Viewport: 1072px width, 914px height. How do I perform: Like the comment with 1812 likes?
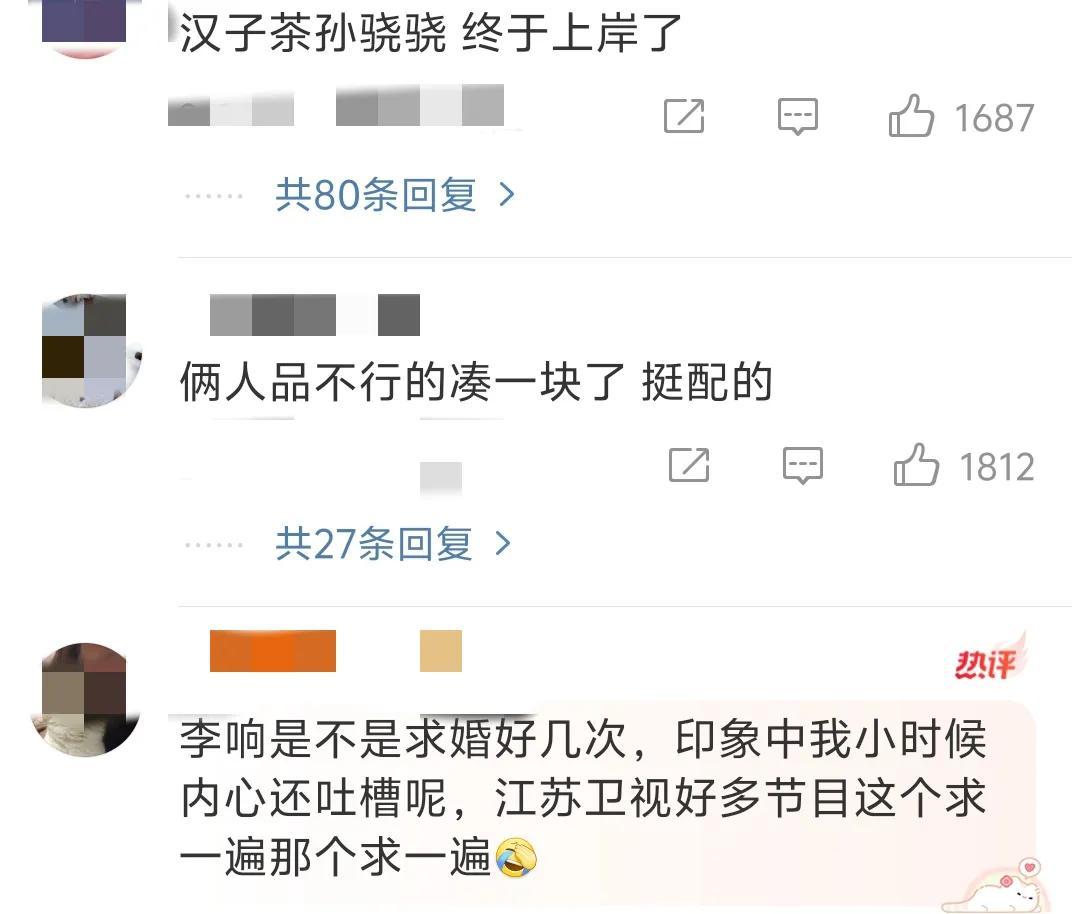(916, 465)
